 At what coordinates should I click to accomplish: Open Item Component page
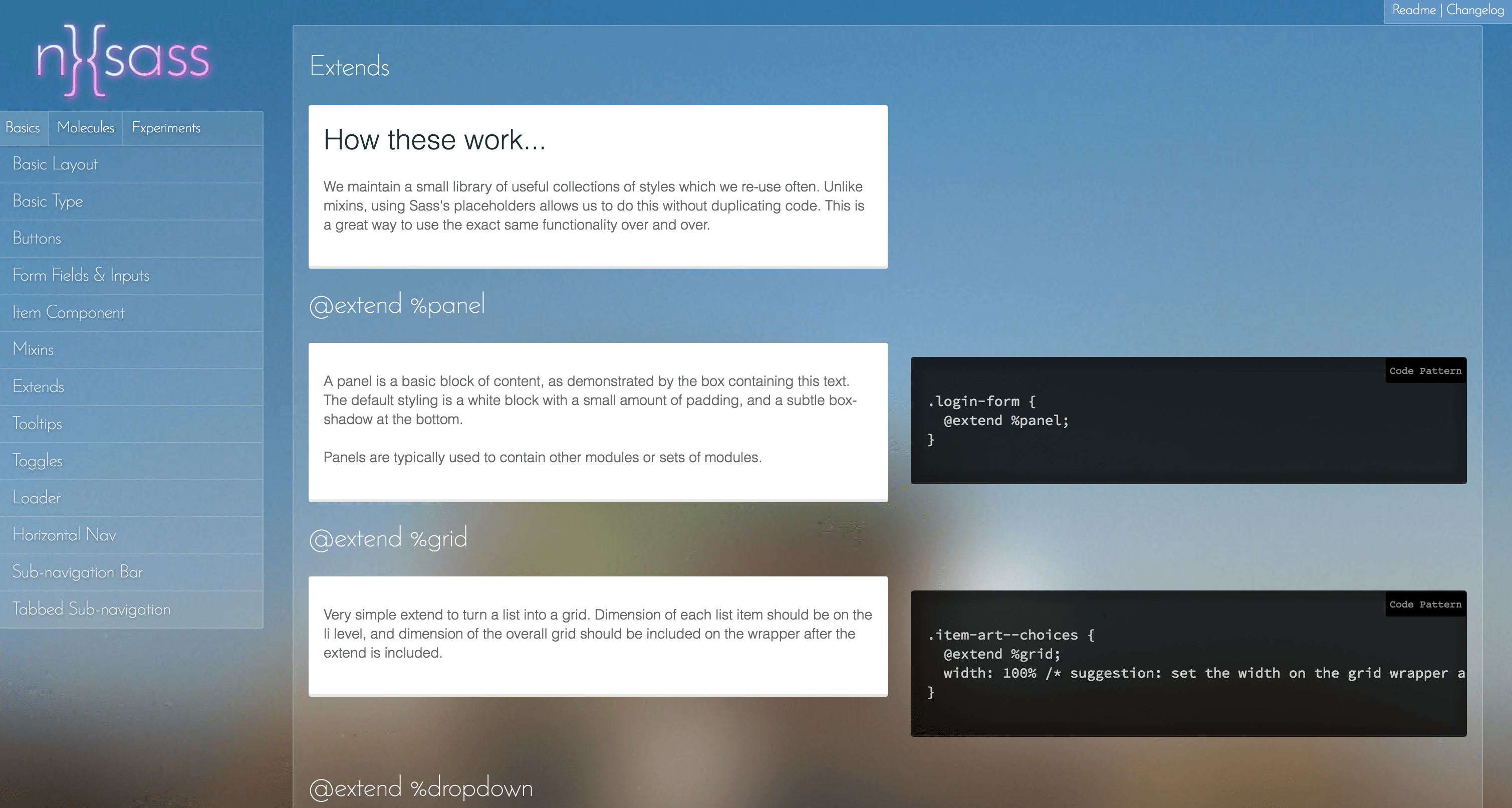tap(131, 312)
